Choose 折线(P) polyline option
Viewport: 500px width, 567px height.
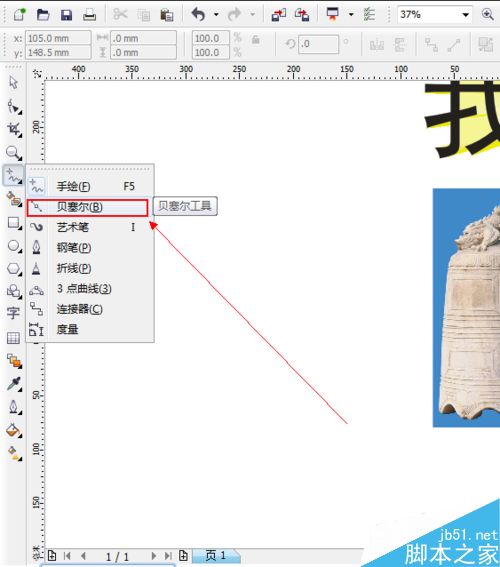pyautogui.click(x=90, y=268)
